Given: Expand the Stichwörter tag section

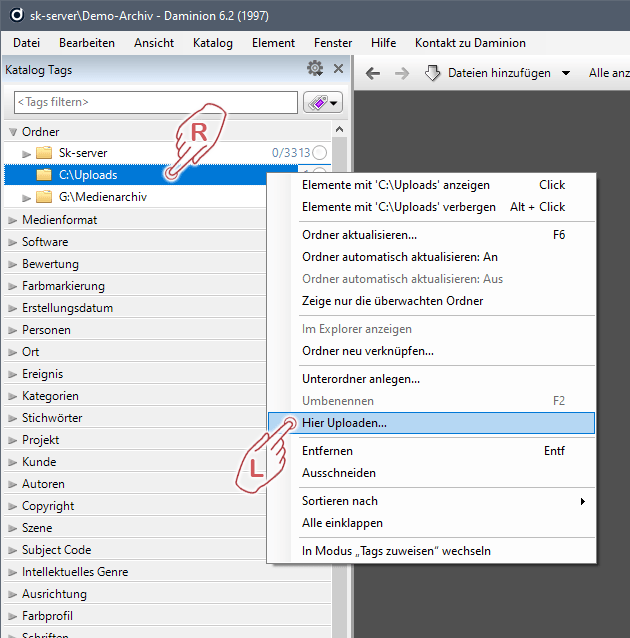Looking at the screenshot, I should coord(12,418).
